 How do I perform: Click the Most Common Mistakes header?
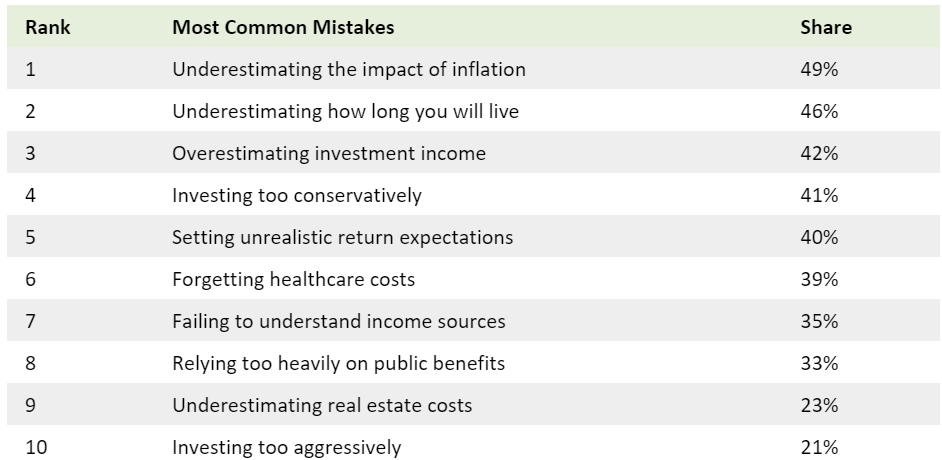(283, 28)
